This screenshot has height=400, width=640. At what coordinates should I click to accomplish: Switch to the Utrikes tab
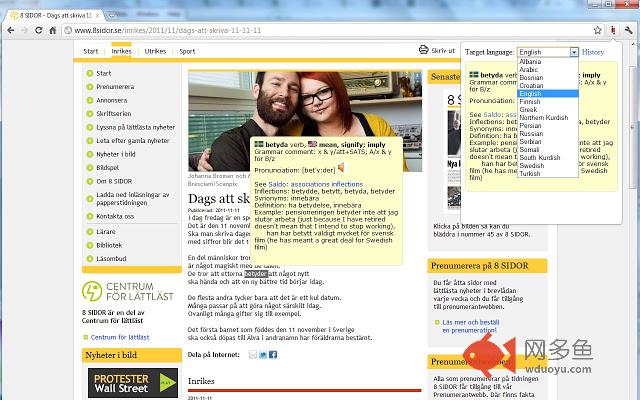click(155, 51)
